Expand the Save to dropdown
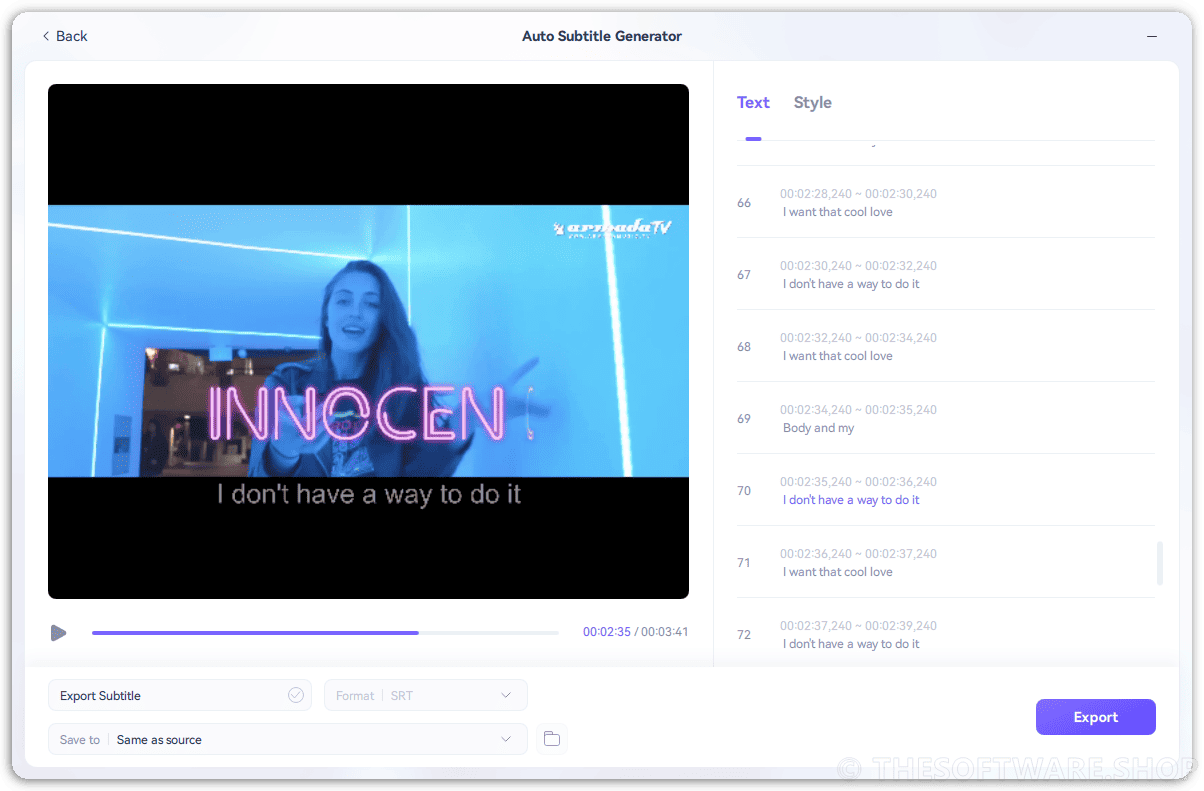 tap(287, 739)
